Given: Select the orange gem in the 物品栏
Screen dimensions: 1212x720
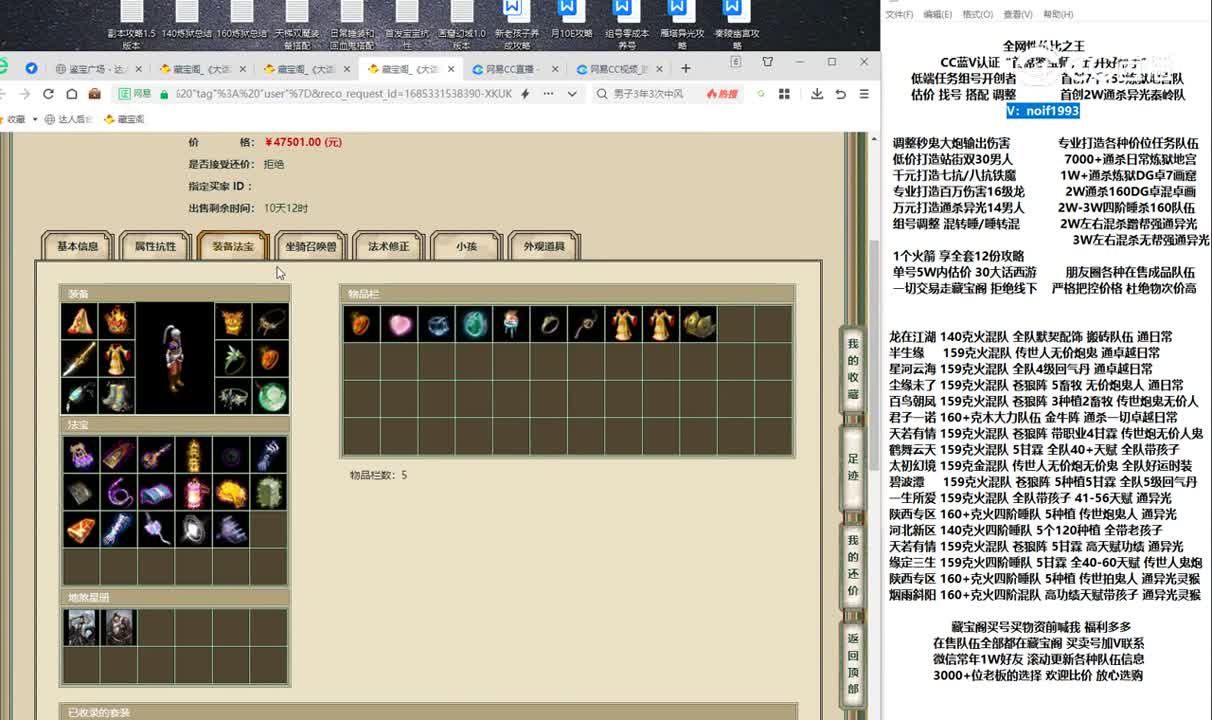Looking at the screenshot, I should 360,323.
